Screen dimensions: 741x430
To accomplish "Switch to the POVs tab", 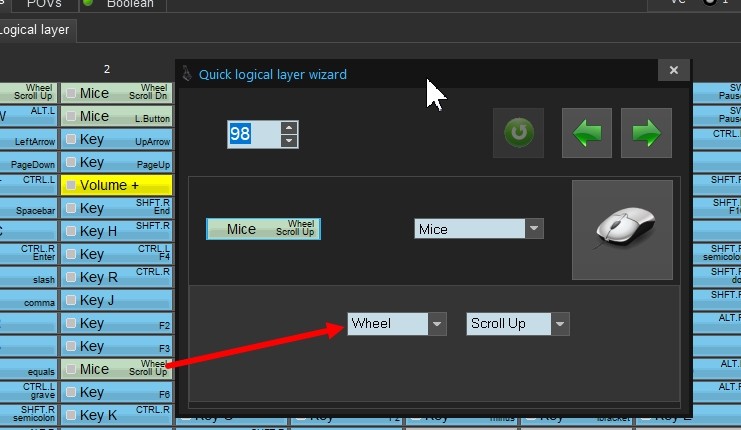I will [x=44, y=5].
